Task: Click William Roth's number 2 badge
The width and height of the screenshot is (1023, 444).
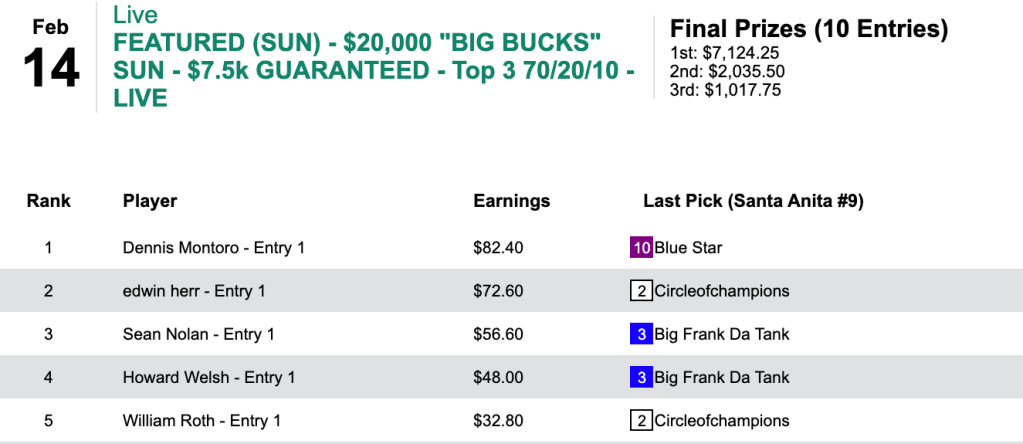Action: click(641, 421)
